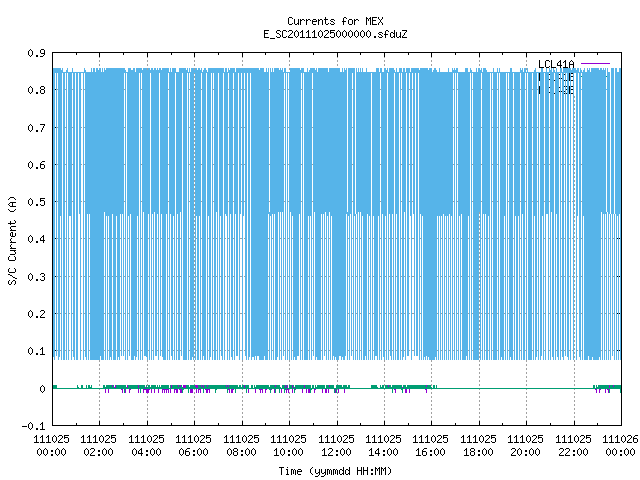Click the 0.2 y-axis tick label
This screenshot has width=640, height=480.
coord(36,314)
